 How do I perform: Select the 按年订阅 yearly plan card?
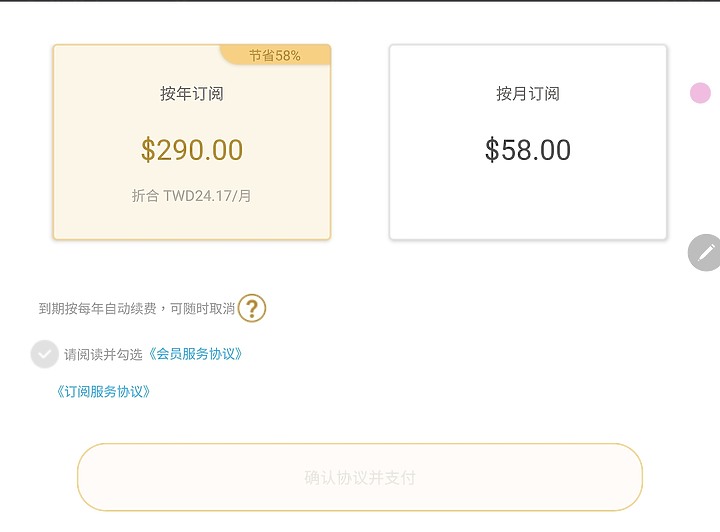coord(192,142)
